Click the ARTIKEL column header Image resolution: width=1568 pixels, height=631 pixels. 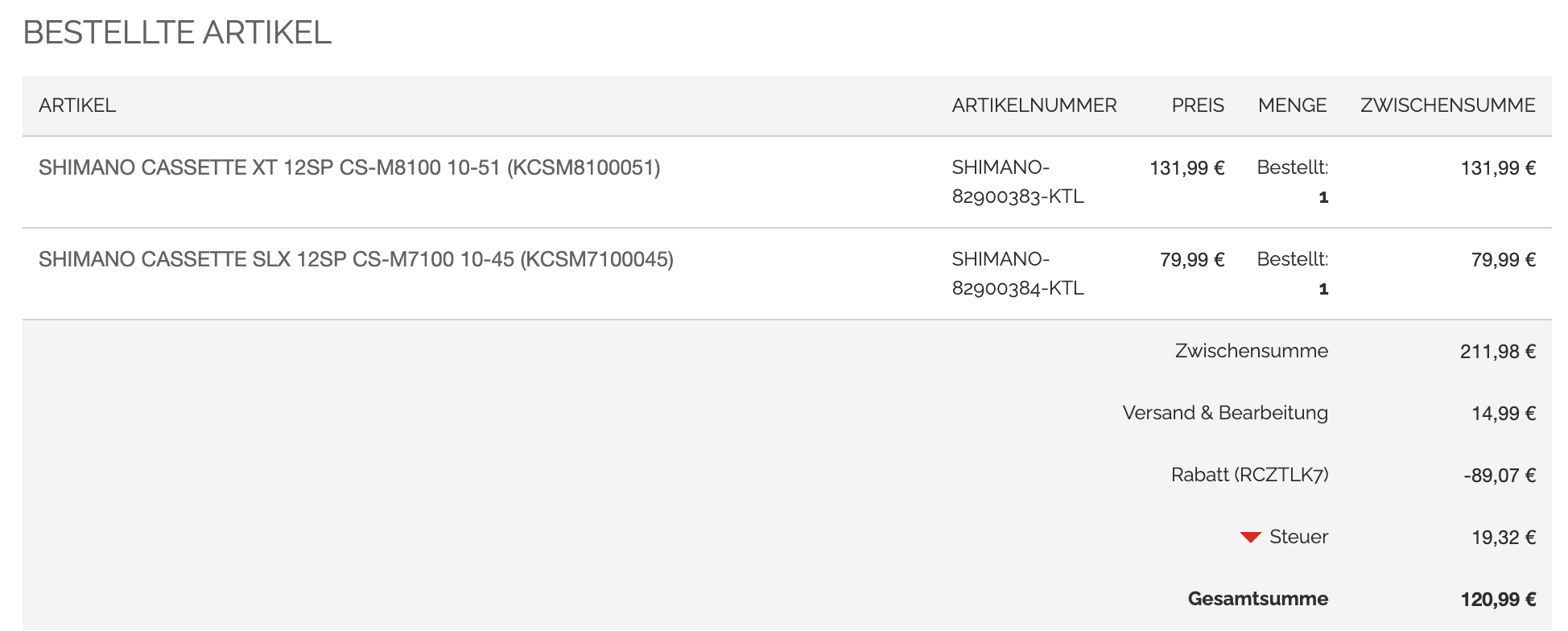[x=77, y=105]
